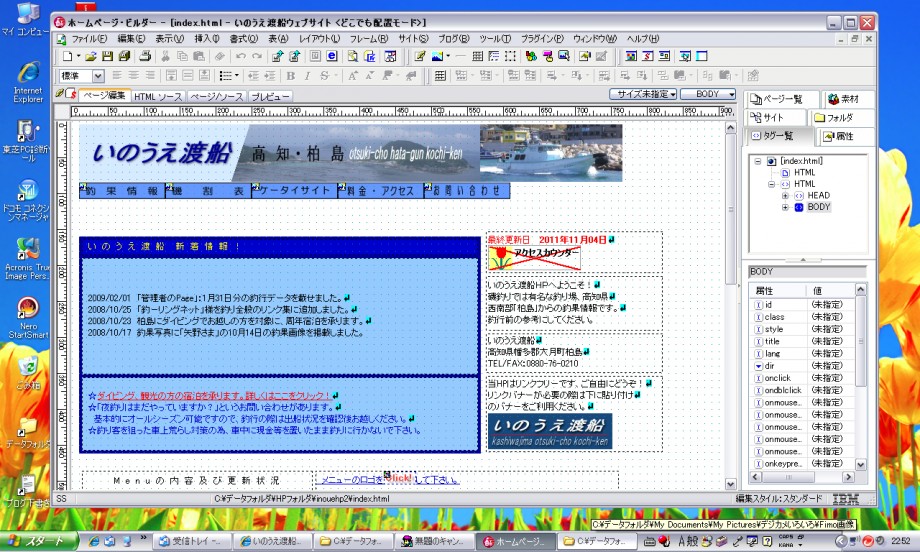The width and height of the screenshot is (920, 552).
Task: Save the page with the floppy icon
Action: pyautogui.click(x=107, y=56)
